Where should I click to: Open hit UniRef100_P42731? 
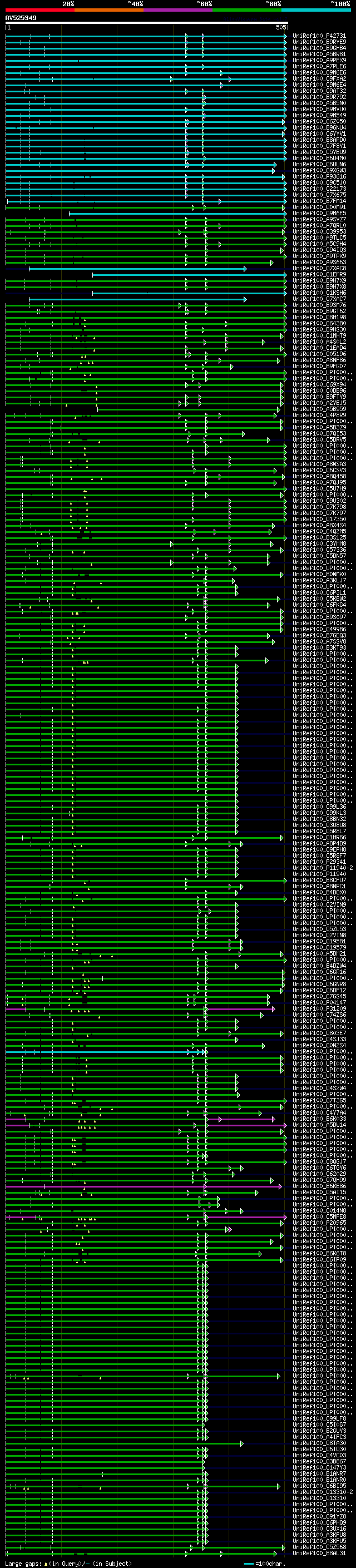click(x=319, y=36)
